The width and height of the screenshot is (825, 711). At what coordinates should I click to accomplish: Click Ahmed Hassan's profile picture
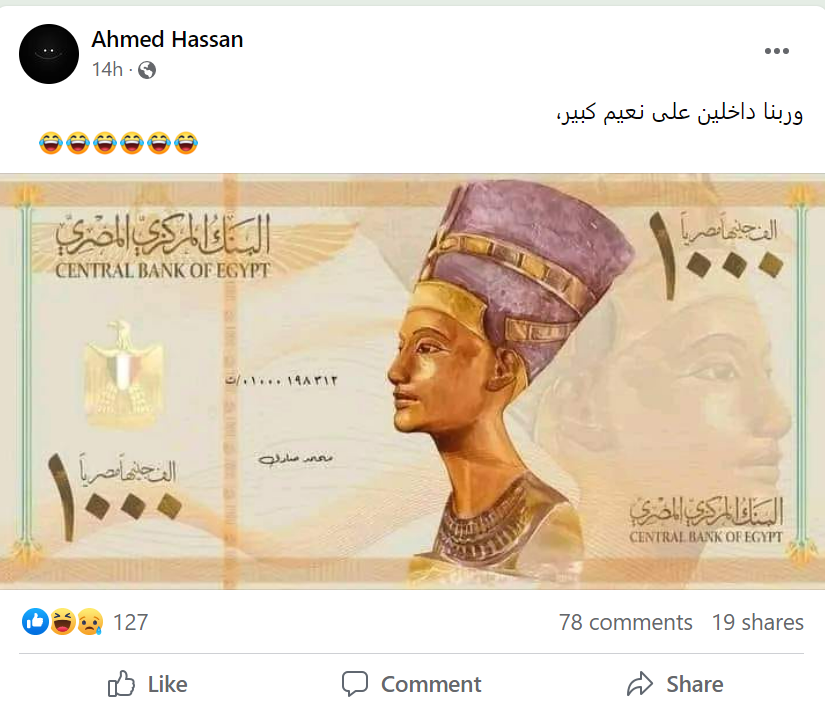[x=49, y=54]
